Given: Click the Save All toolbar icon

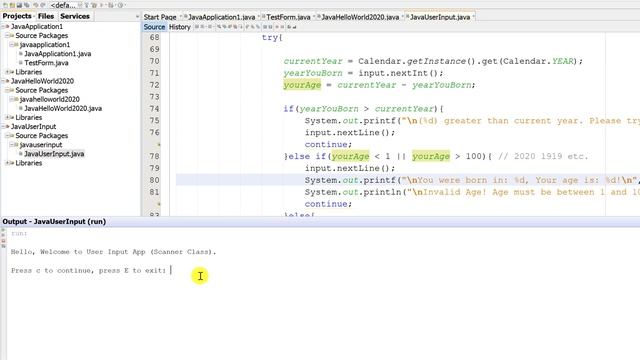Looking at the screenshot, I should (26, 5).
